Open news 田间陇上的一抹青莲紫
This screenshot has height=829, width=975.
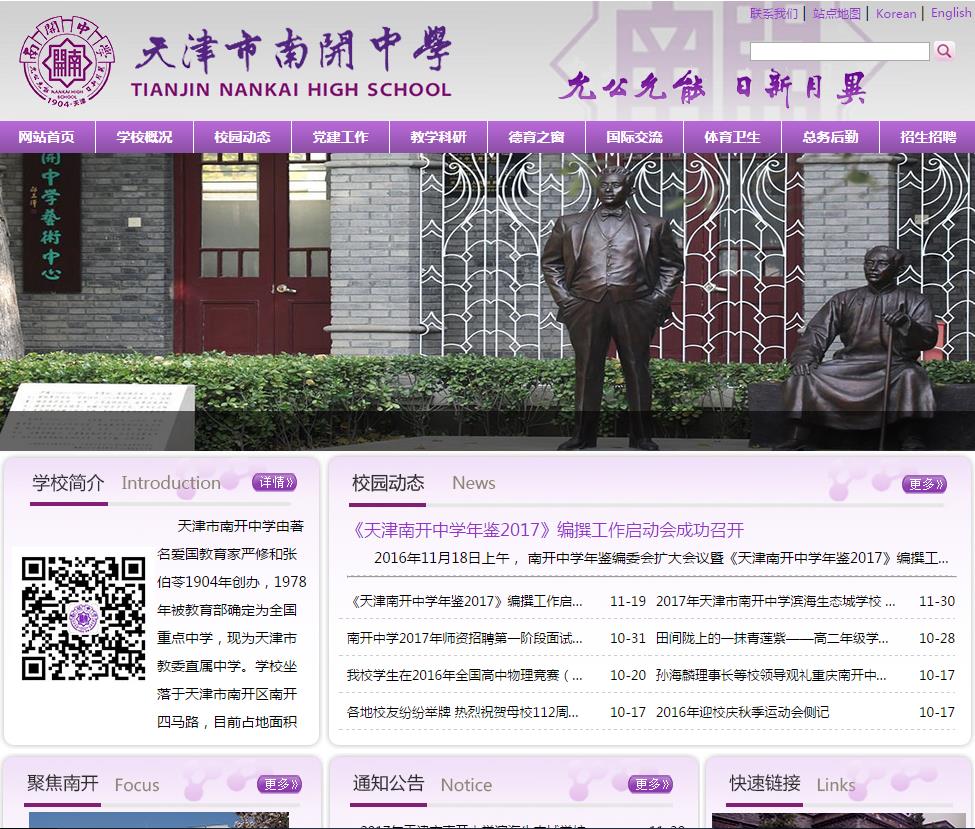coord(772,638)
